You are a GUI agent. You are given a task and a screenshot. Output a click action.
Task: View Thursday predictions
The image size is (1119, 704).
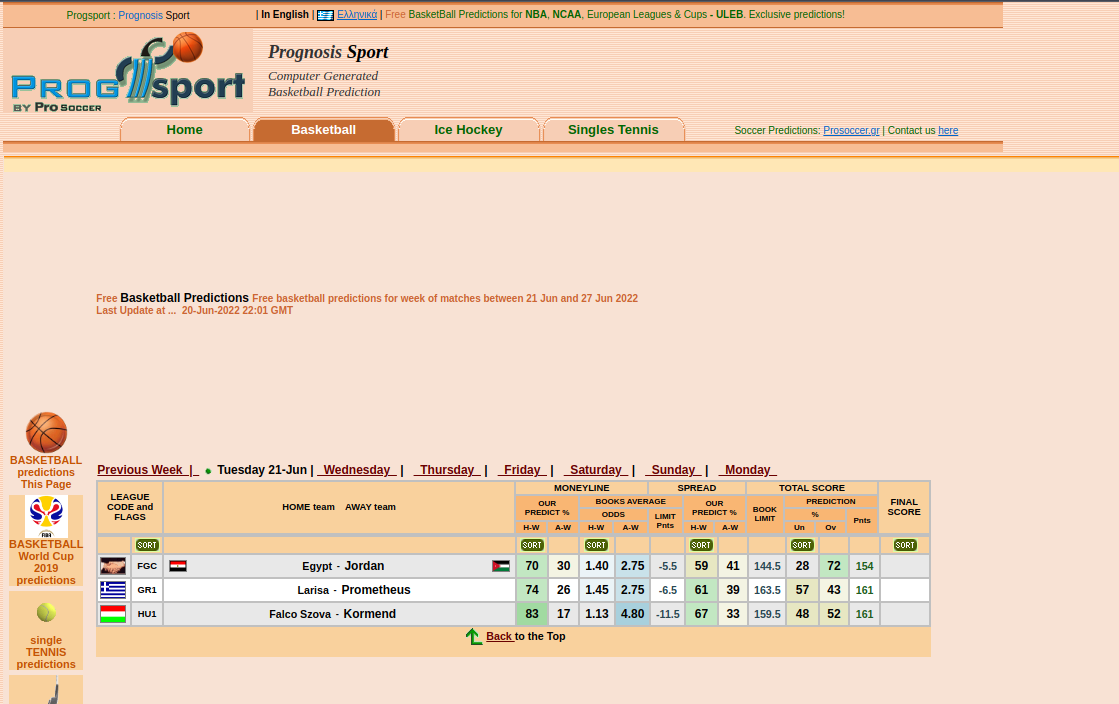(x=447, y=470)
